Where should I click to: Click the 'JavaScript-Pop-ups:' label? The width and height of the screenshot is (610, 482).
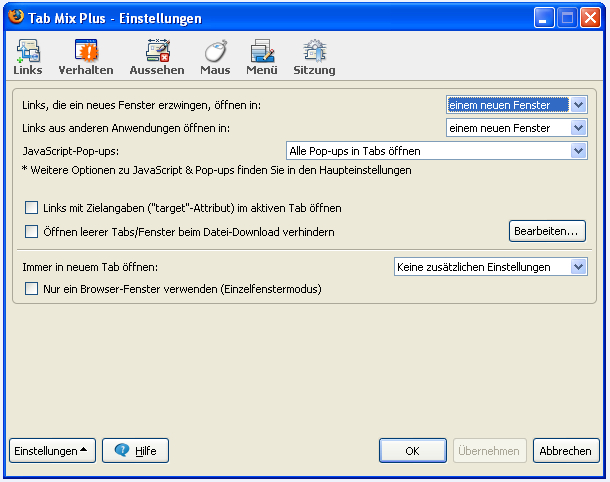pos(70,151)
